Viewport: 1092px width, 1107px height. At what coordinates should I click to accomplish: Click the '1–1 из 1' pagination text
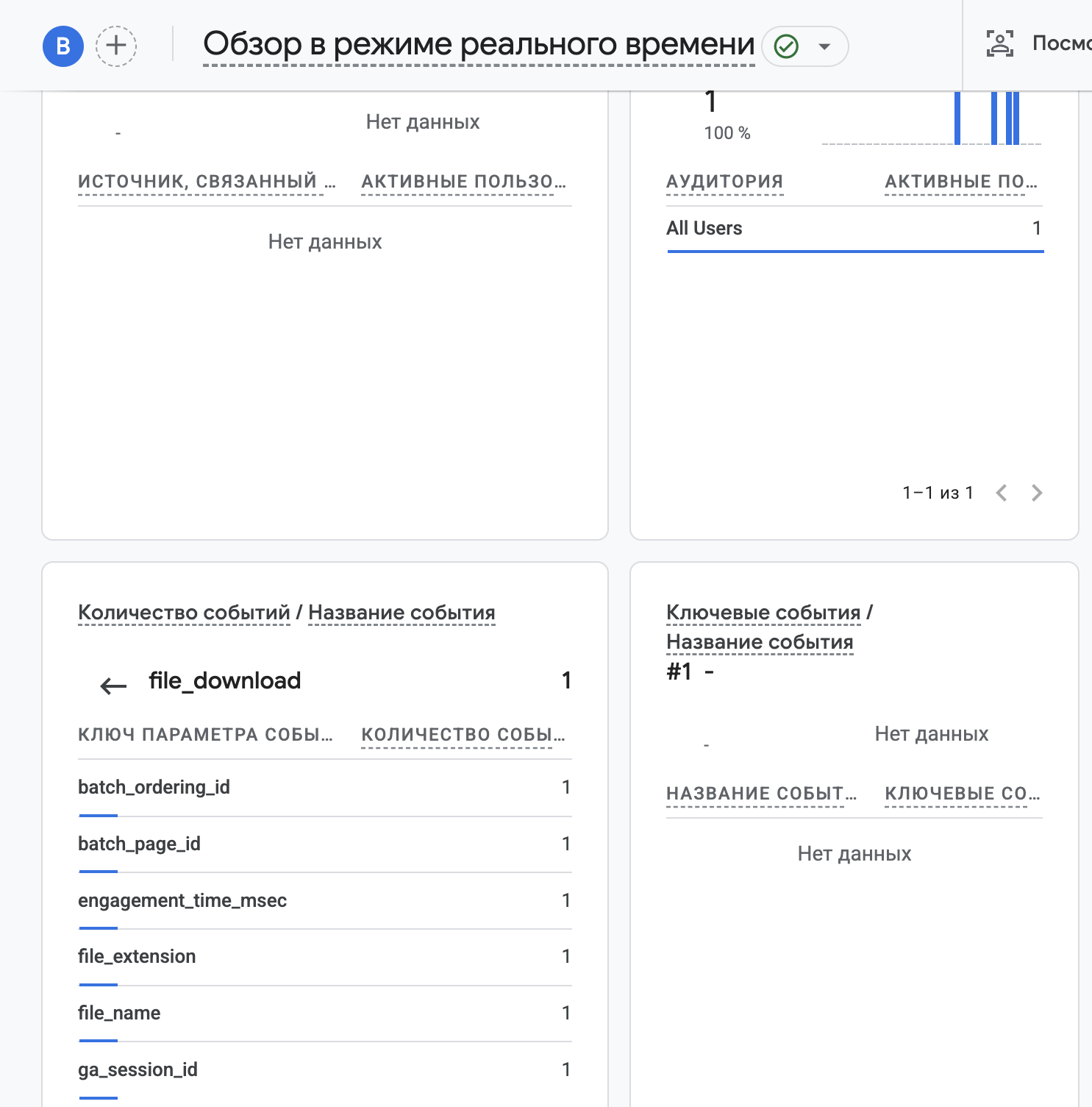pos(938,493)
